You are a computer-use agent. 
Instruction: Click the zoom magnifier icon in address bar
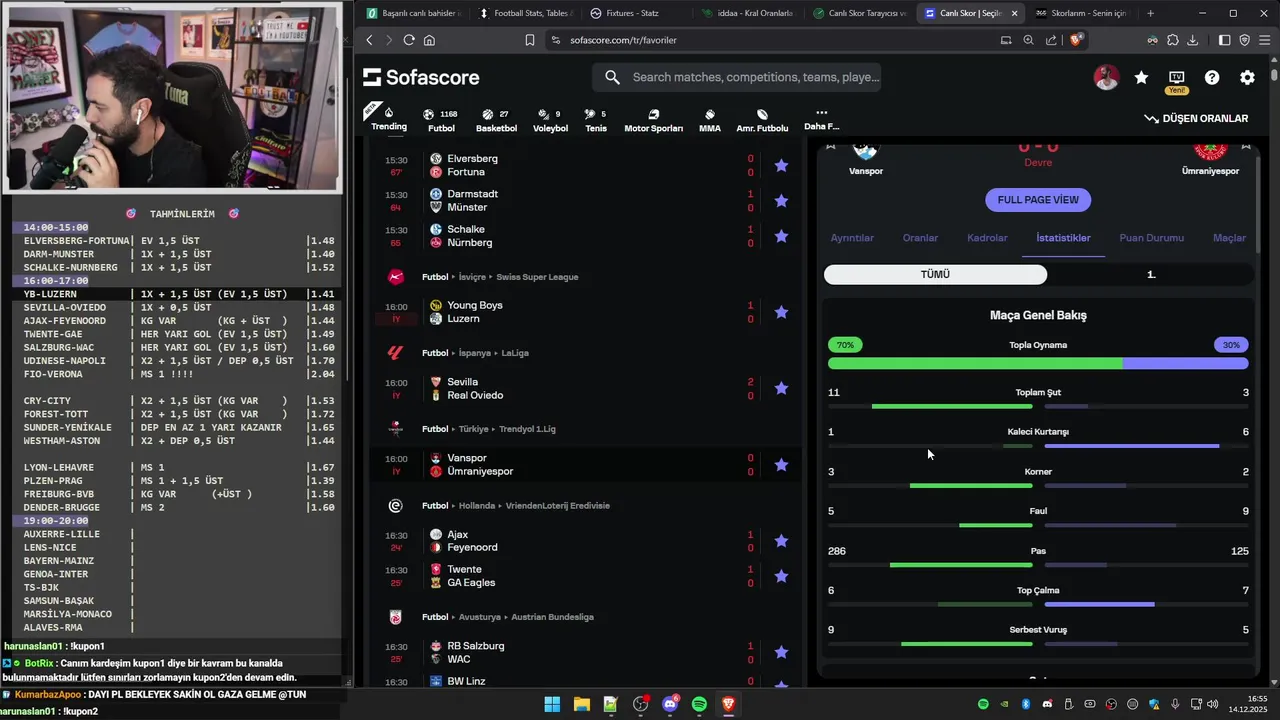point(1028,40)
